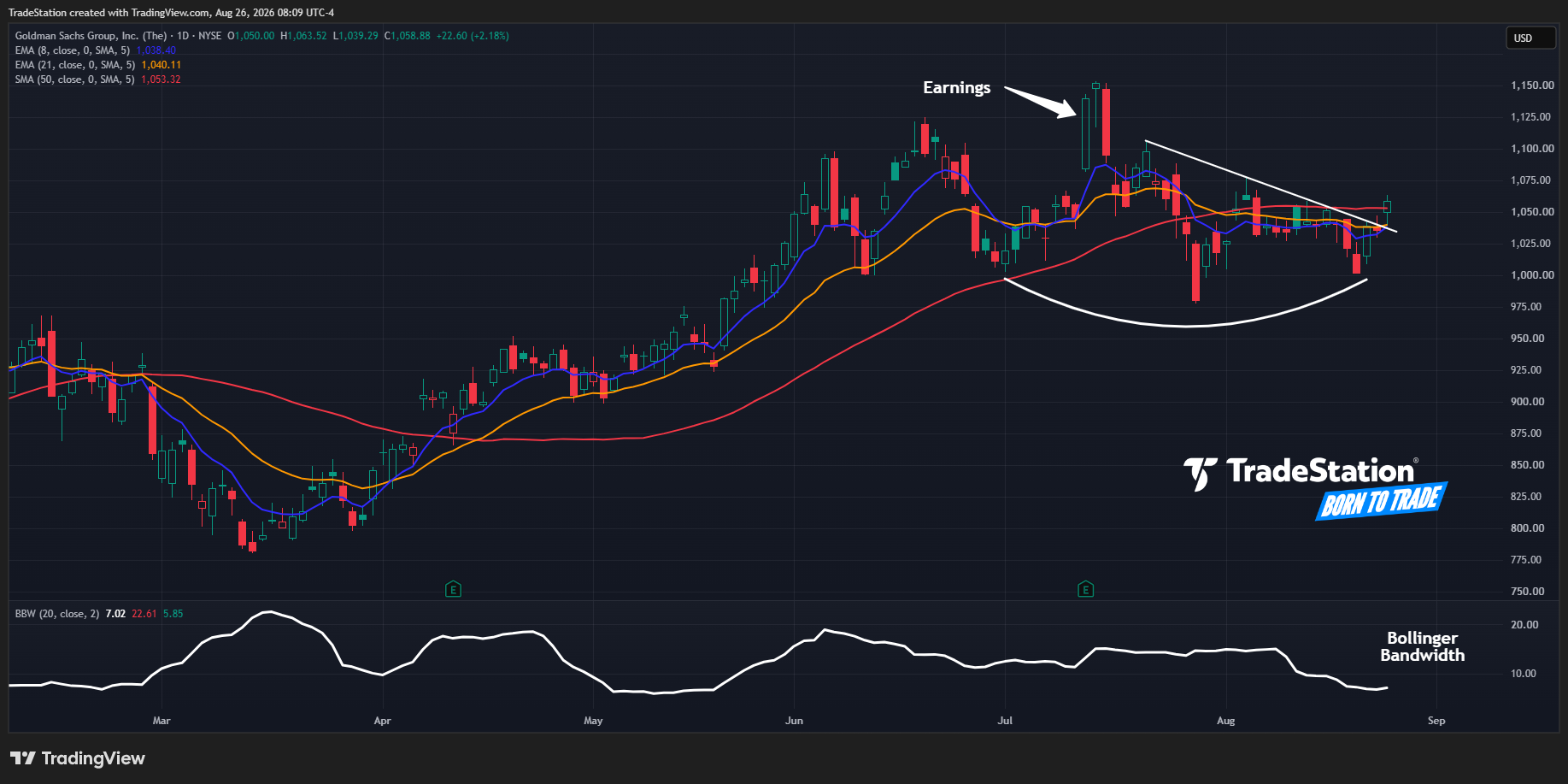
Task: Click the 1,150.00 price axis label
Action: (1532, 85)
